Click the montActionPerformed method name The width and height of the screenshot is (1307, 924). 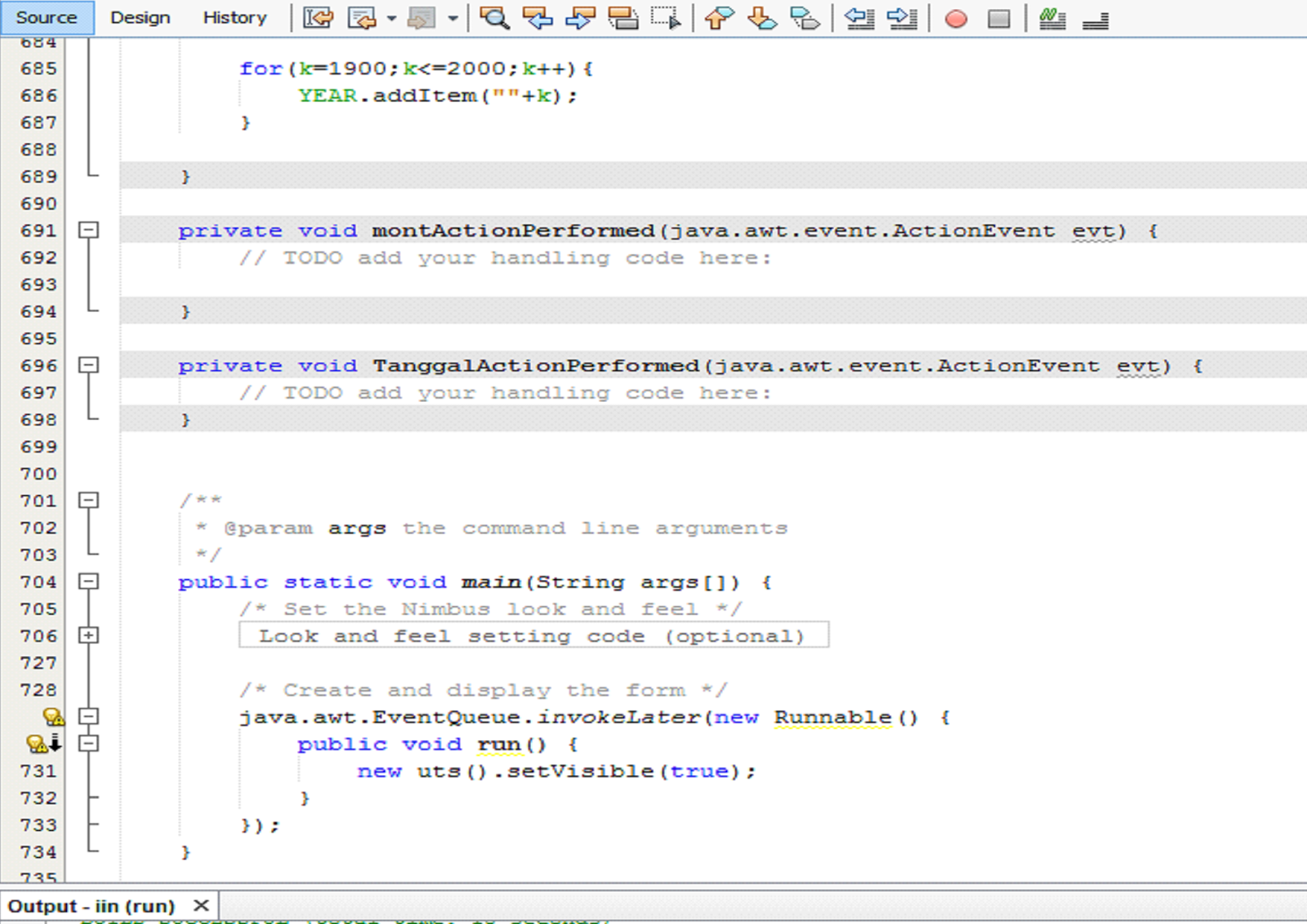pyautogui.click(x=513, y=230)
